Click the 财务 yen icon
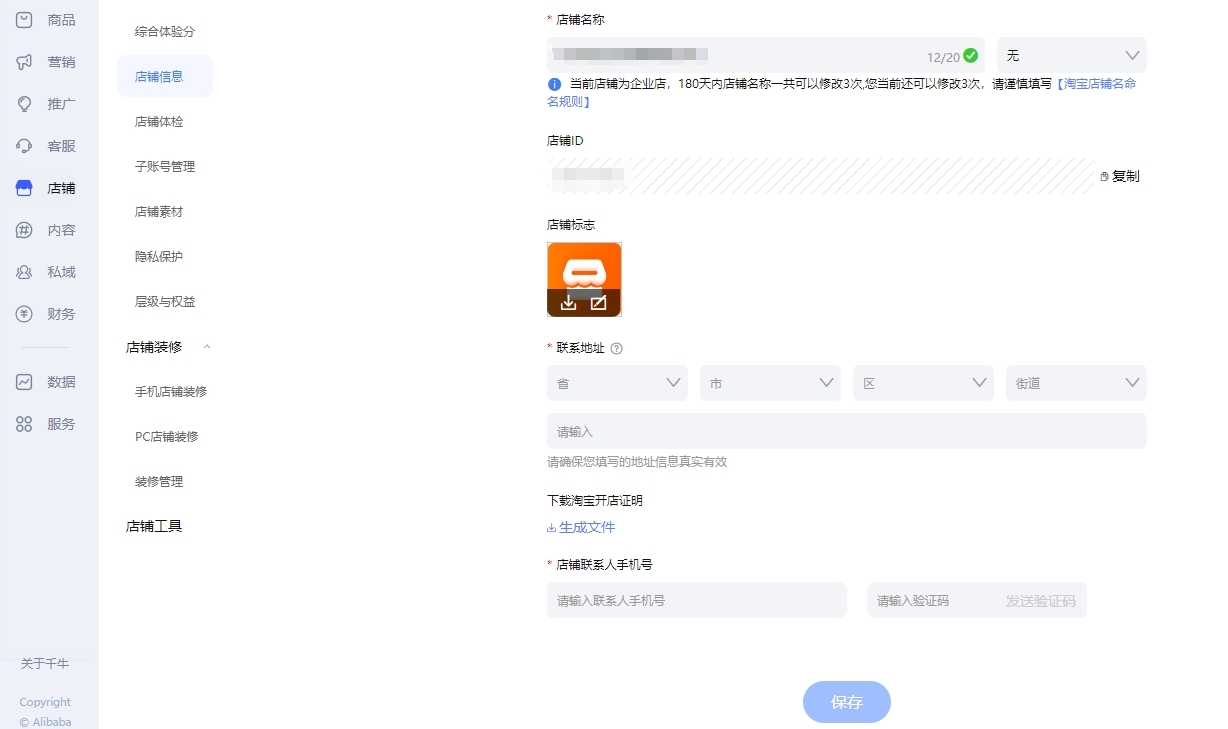Screen dimensions: 1228x729 (25, 314)
